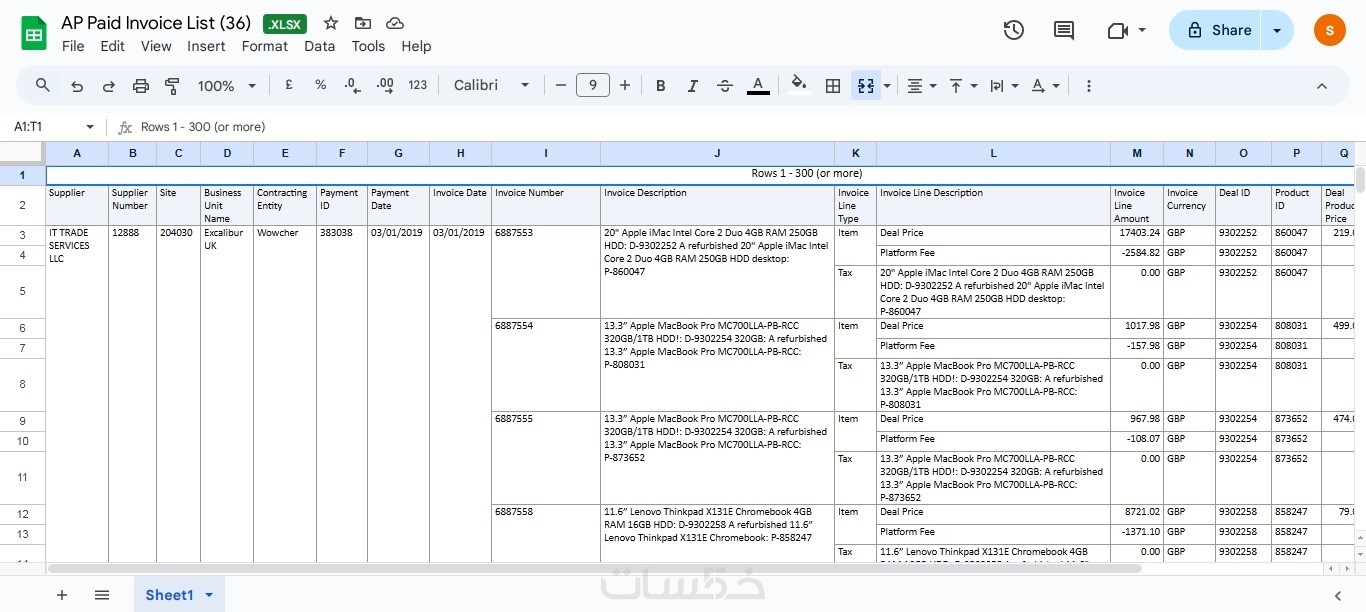Toggle strikethrough formatting
1366x612 pixels.
(725, 86)
